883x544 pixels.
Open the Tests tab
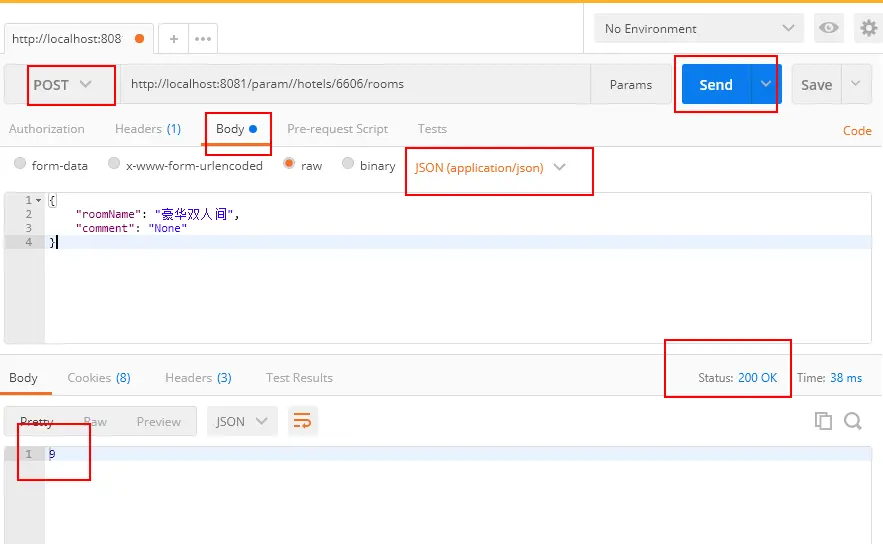(432, 129)
